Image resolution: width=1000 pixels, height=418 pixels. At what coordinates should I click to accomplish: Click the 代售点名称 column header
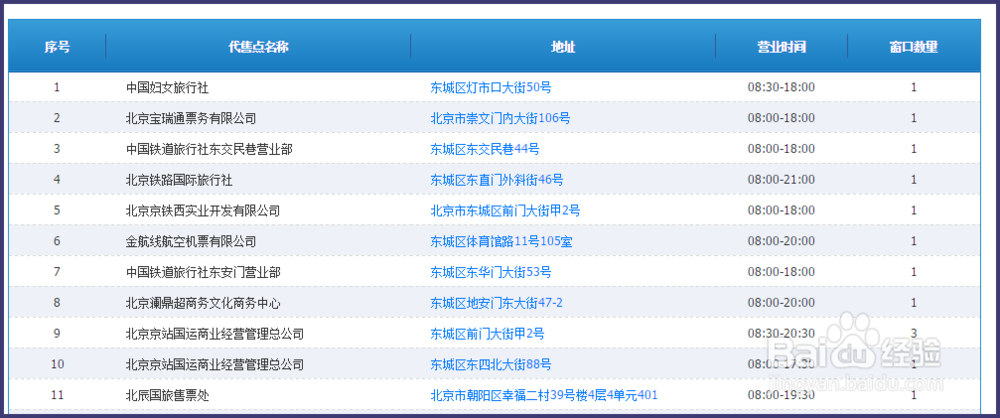coord(258,47)
